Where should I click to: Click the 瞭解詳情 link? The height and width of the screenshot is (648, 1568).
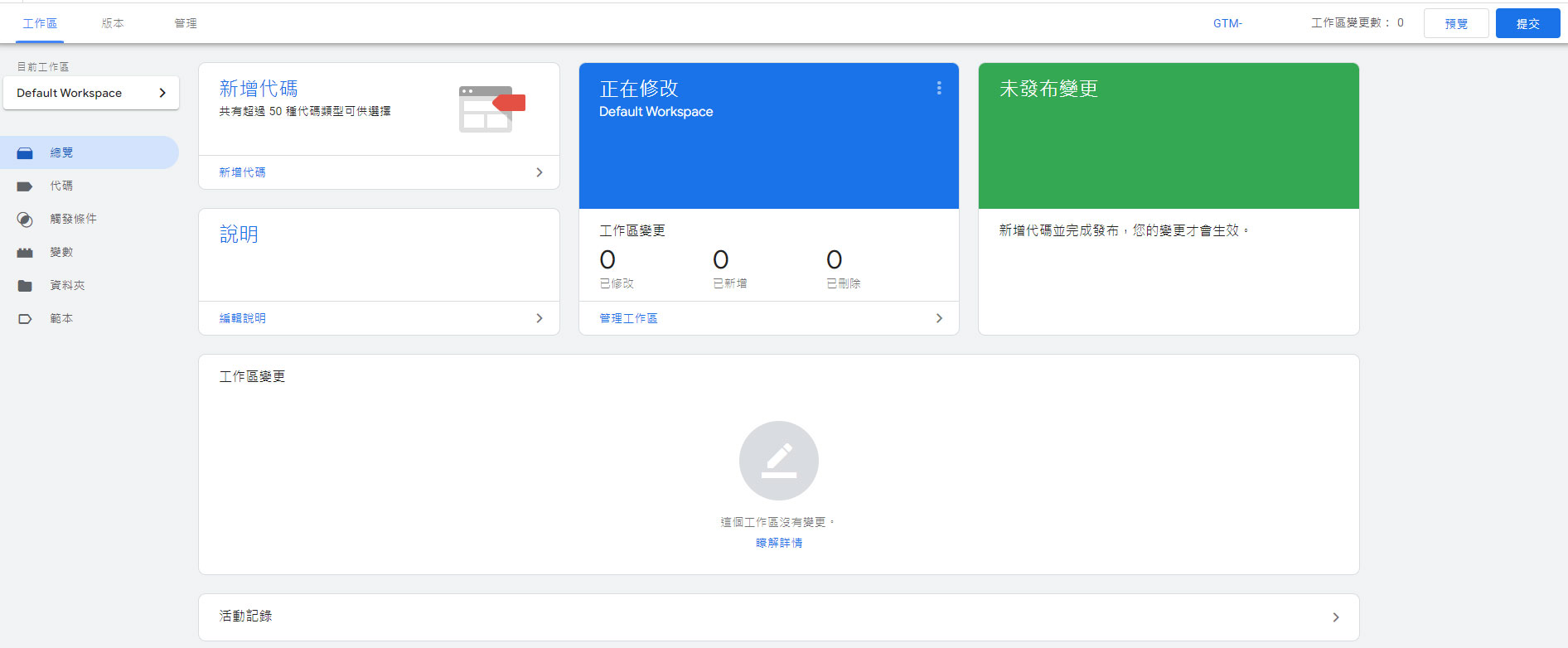click(779, 543)
